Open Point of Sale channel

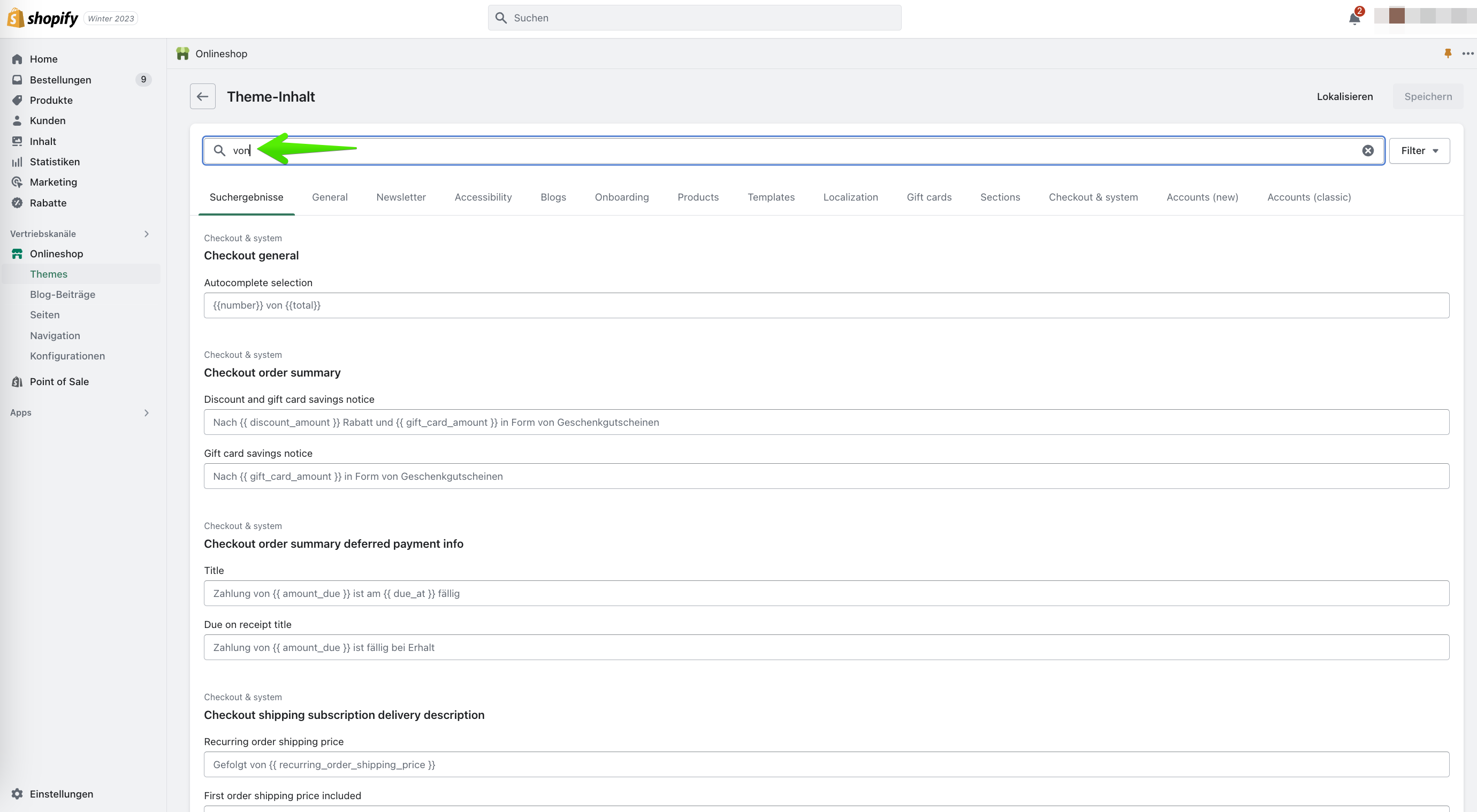[59, 381]
